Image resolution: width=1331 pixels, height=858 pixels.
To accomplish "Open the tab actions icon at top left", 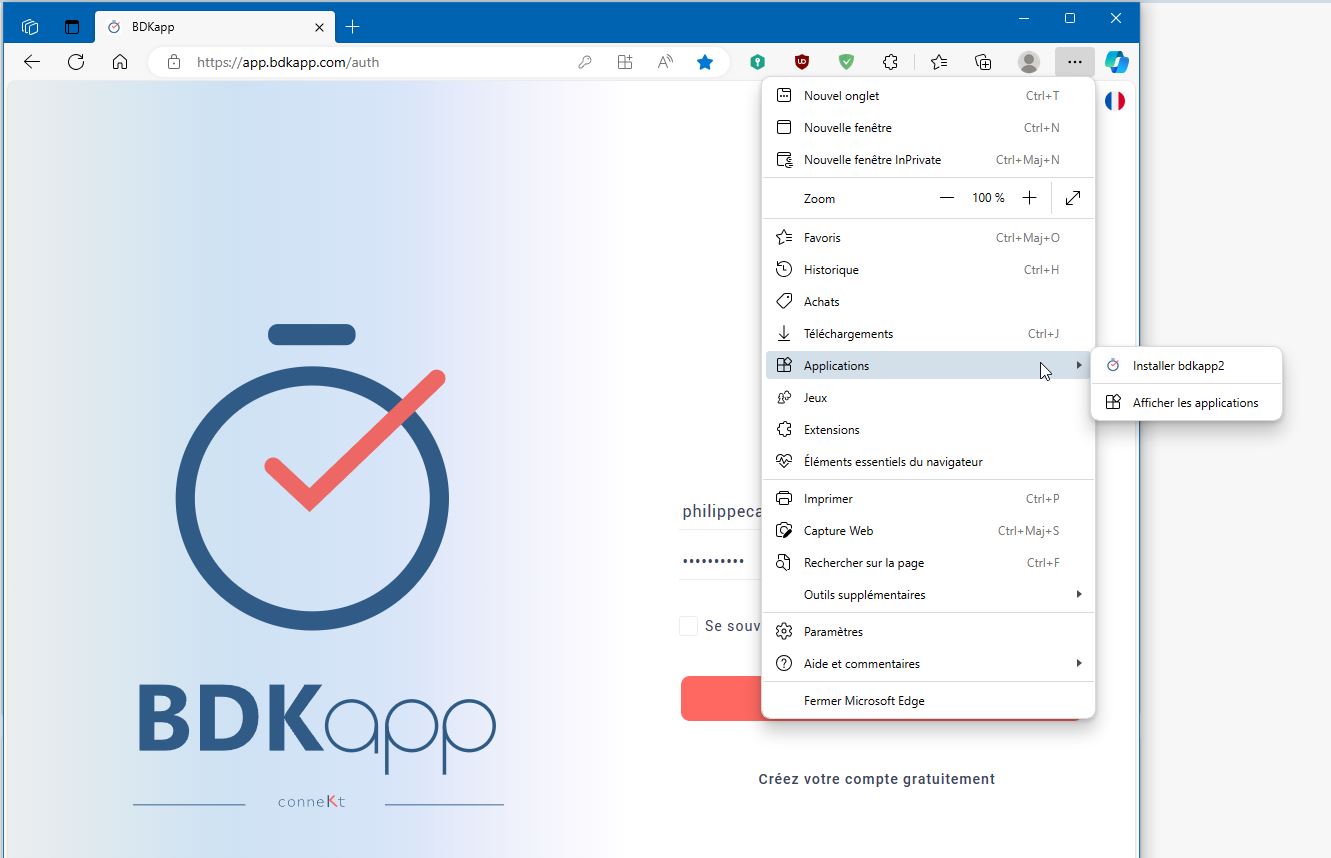I will [x=30, y=27].
